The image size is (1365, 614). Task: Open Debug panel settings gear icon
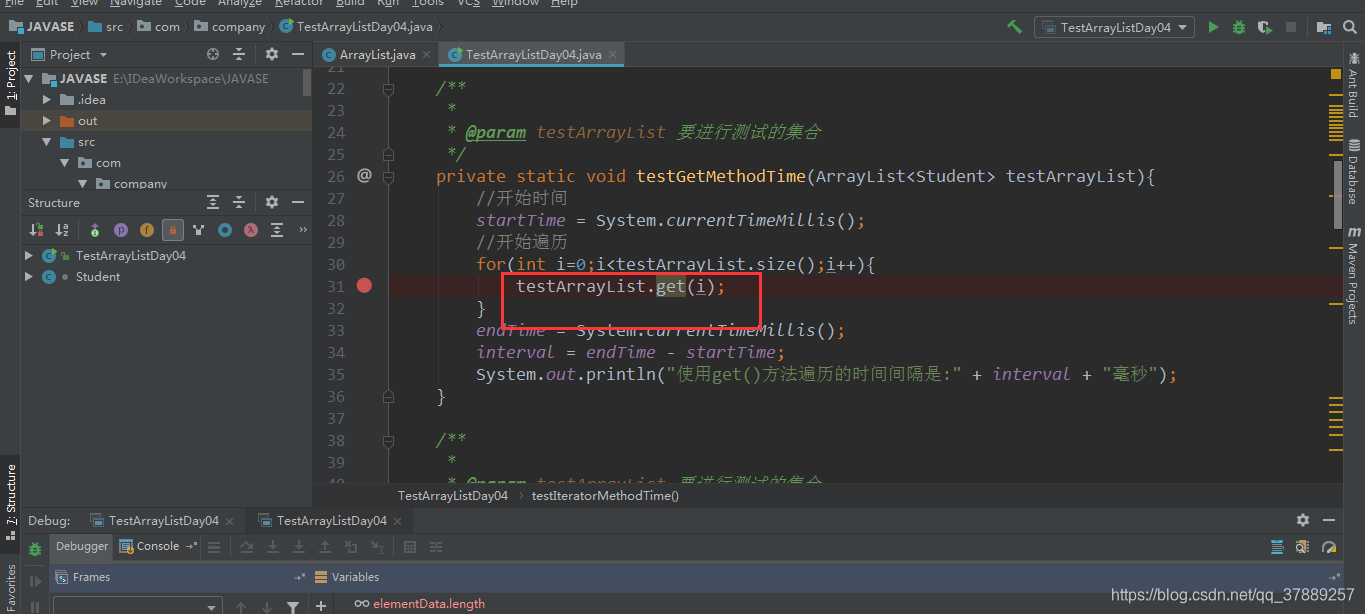point(1303,520)
